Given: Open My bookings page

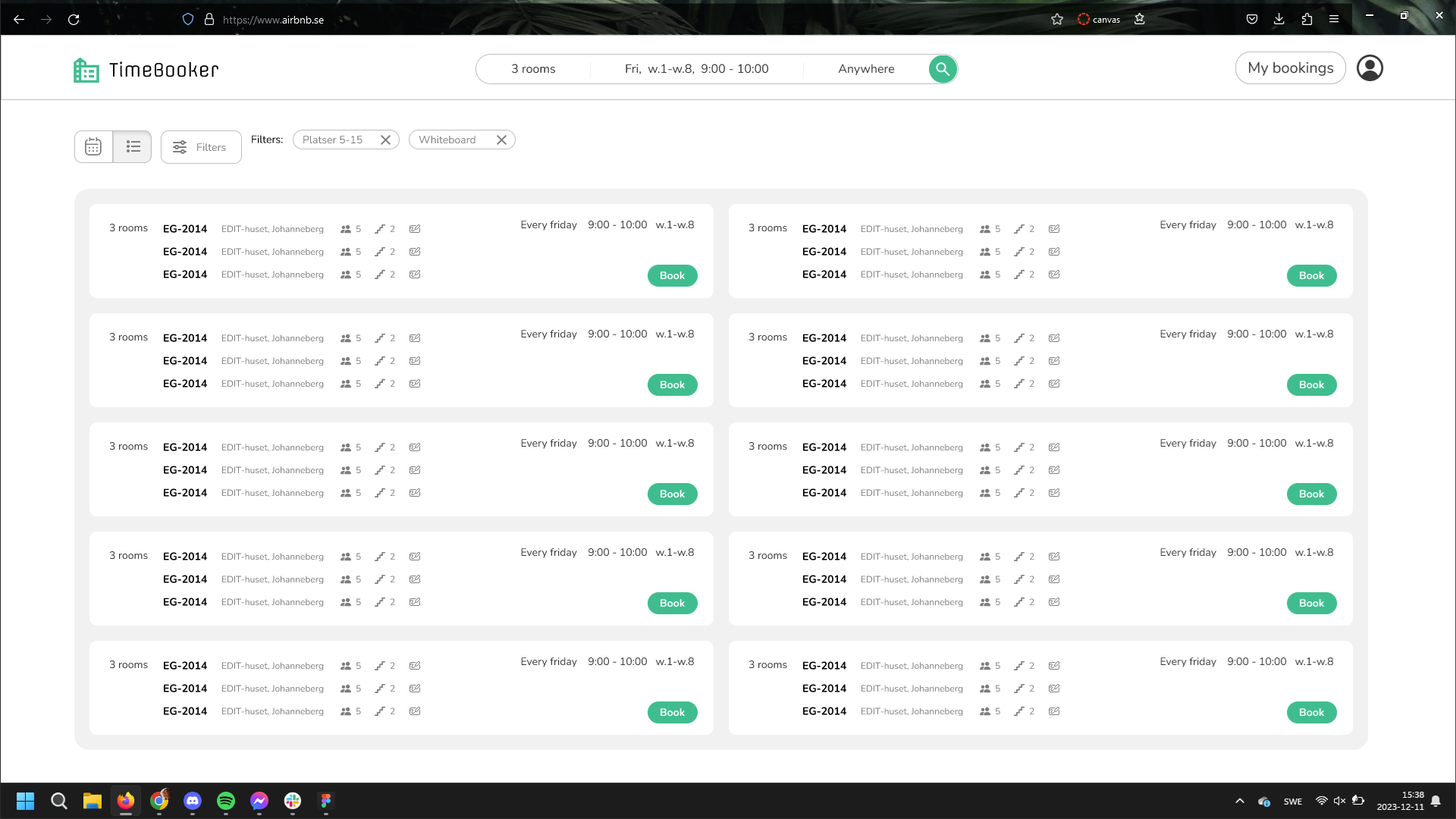Looking at the screenshot, I should [x=1290, y=68].
